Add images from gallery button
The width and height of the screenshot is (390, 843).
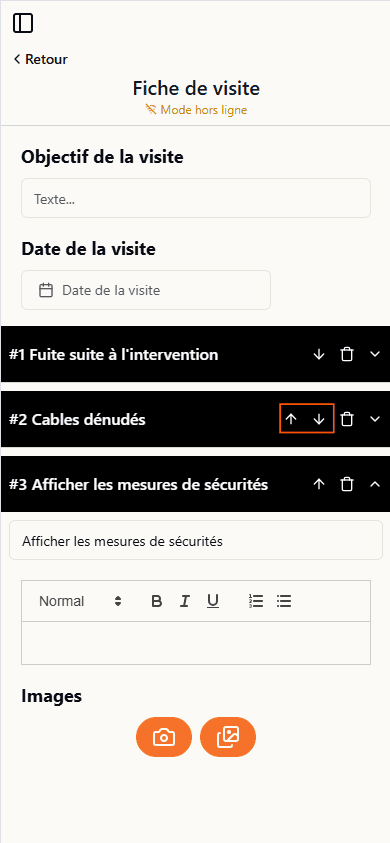(x=228, y=737)
